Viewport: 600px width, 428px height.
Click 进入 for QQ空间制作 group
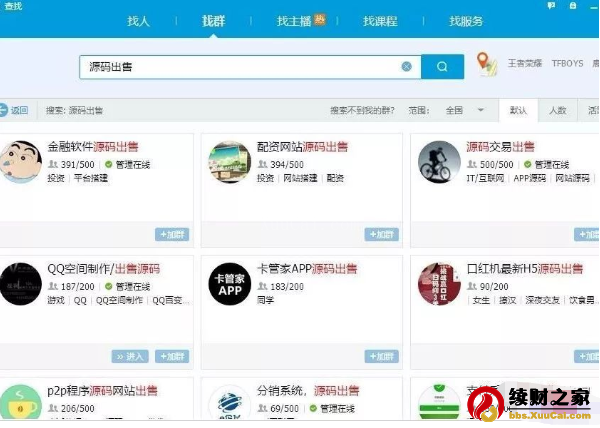pos(129,356)
